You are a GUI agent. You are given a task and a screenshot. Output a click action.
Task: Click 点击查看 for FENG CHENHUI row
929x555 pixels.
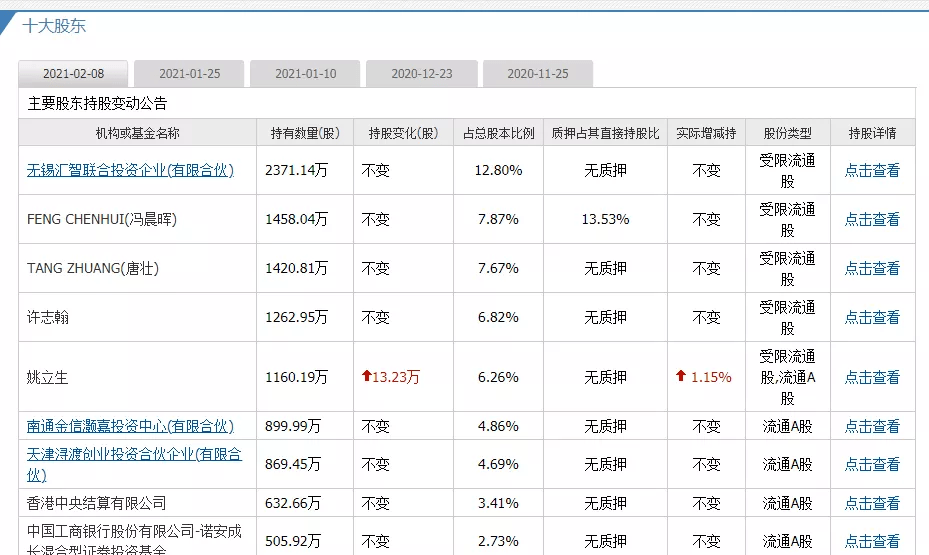872,220
